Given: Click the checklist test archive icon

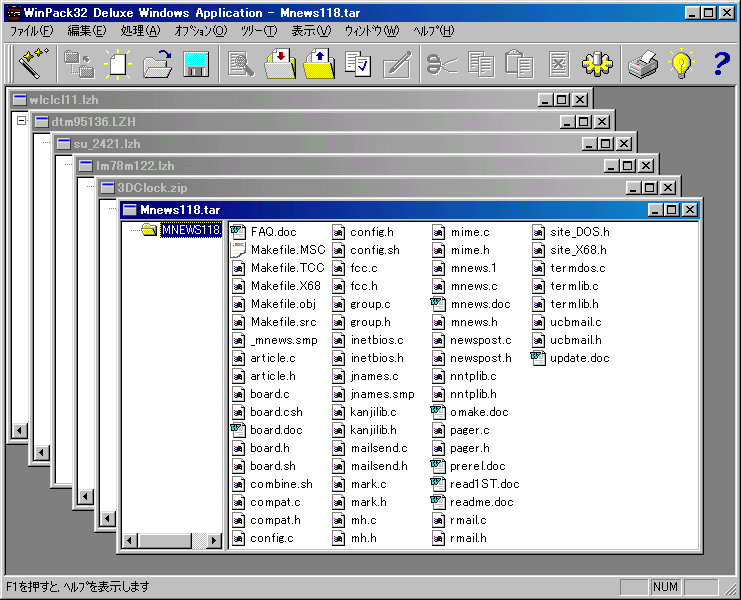Looking at the screenshot, I should pos(358,63).
